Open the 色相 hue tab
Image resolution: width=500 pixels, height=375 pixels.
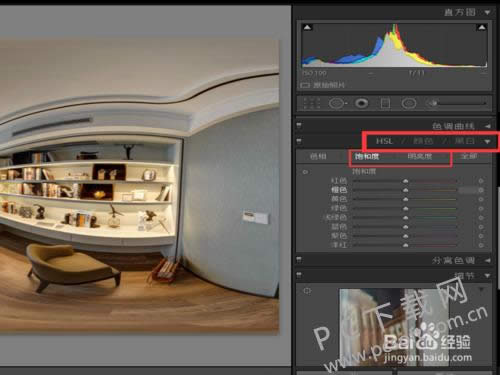click(318, 156)
